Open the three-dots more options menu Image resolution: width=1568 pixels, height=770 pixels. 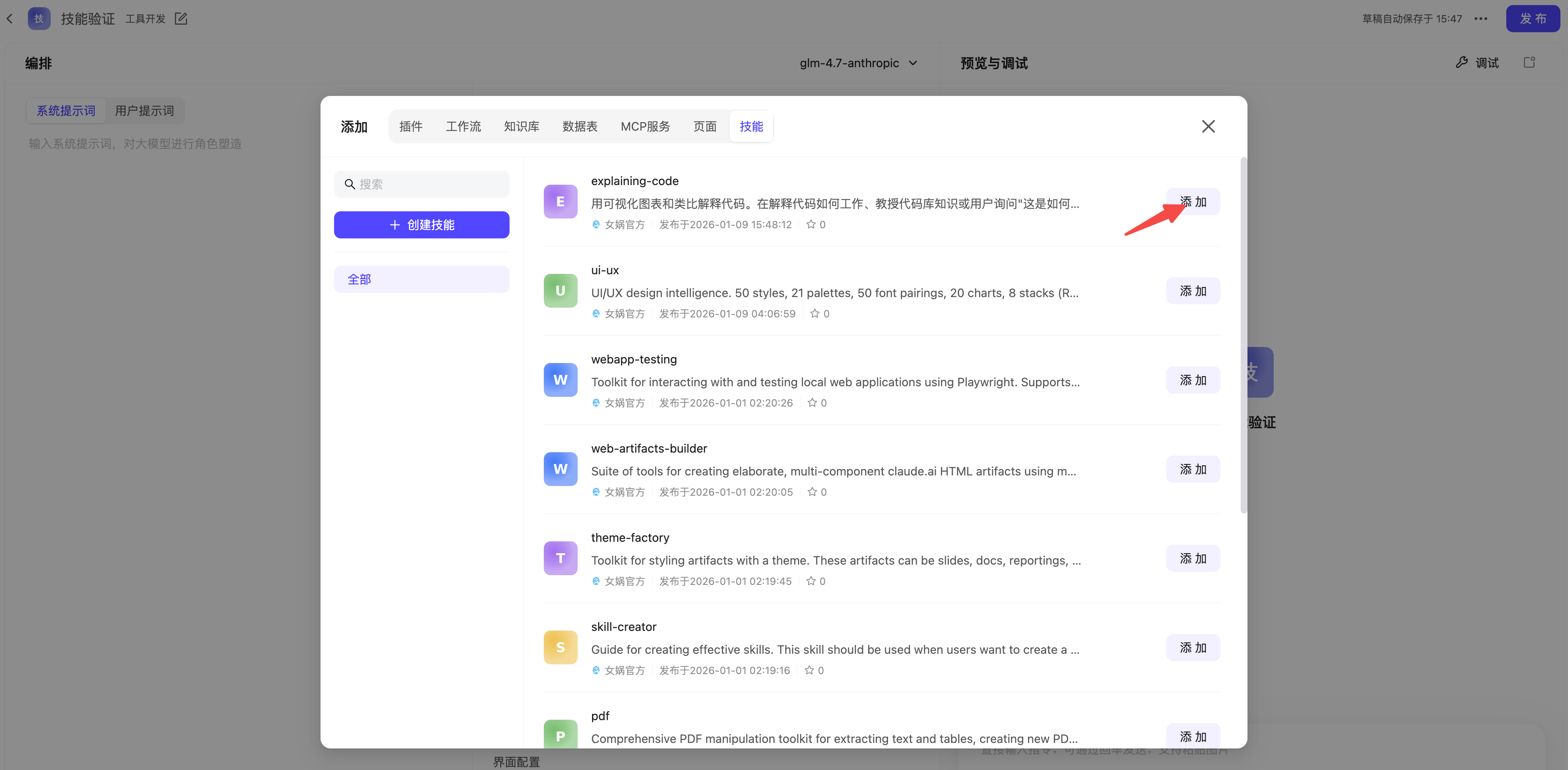tap(1480, 19)
